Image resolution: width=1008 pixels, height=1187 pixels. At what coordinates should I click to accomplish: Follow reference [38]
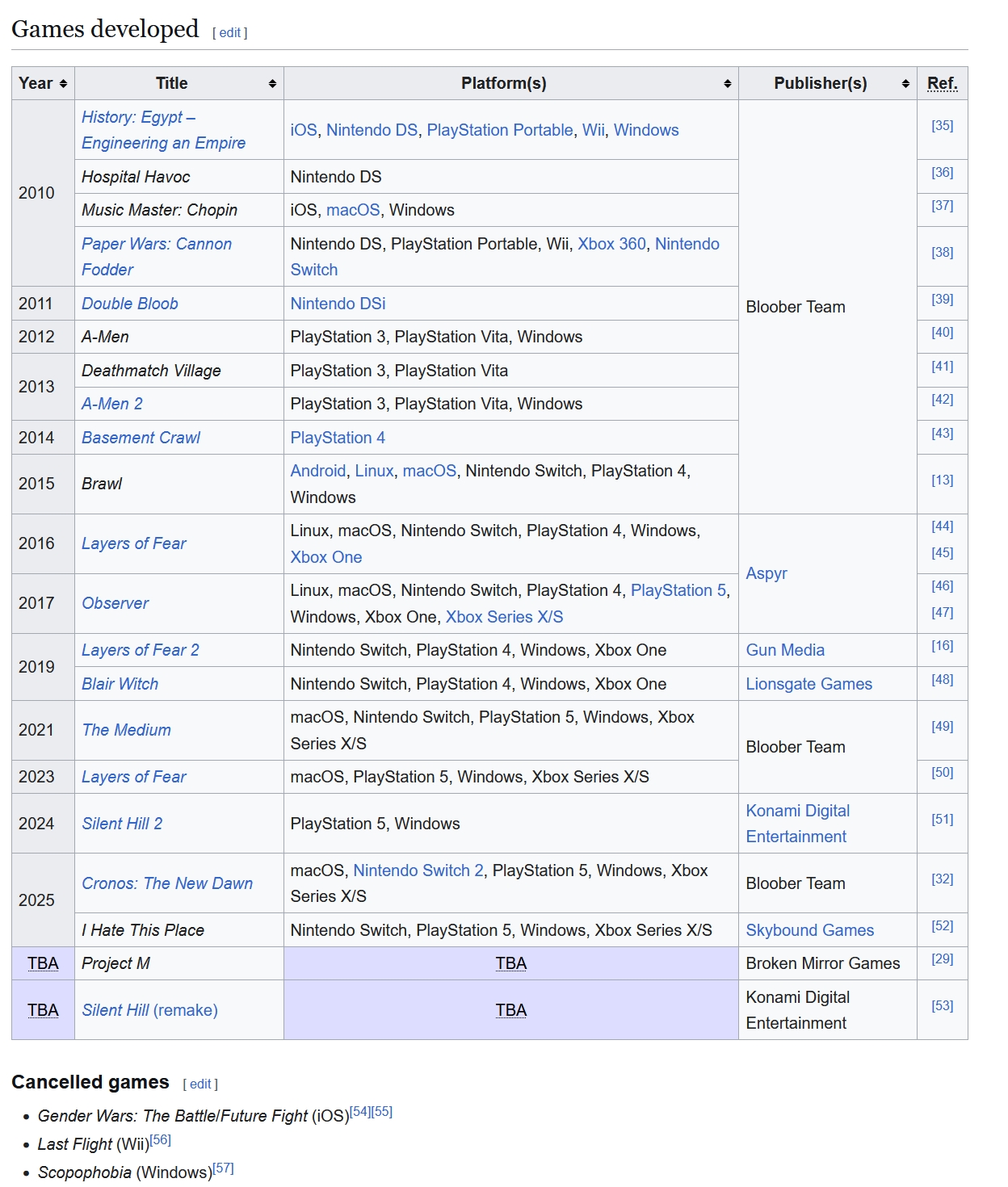[x=942, y=252]
